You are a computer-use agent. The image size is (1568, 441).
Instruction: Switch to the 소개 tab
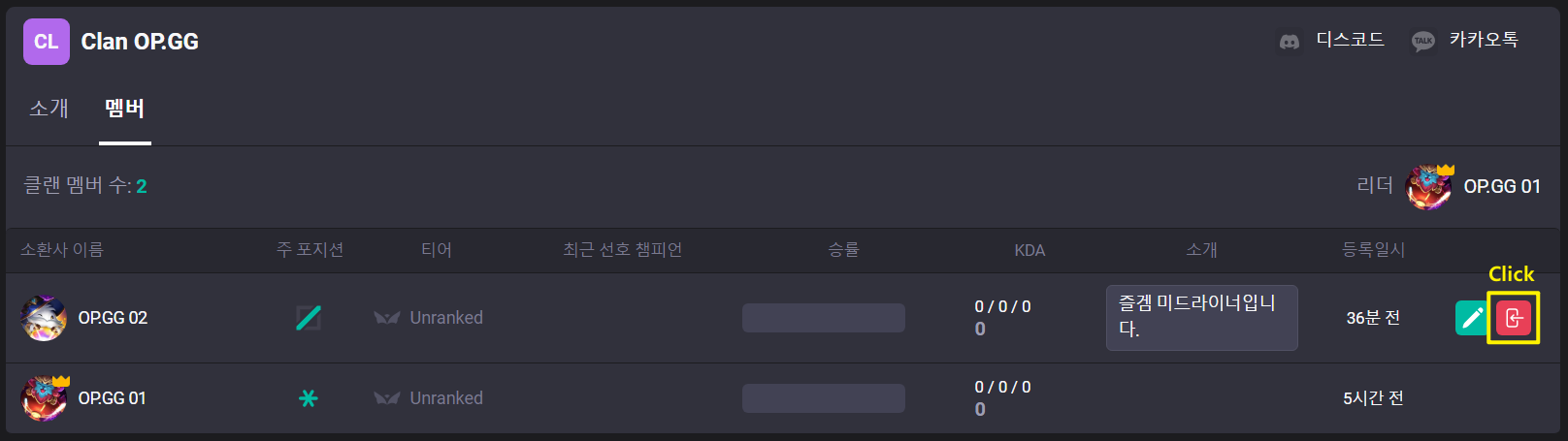49,109
